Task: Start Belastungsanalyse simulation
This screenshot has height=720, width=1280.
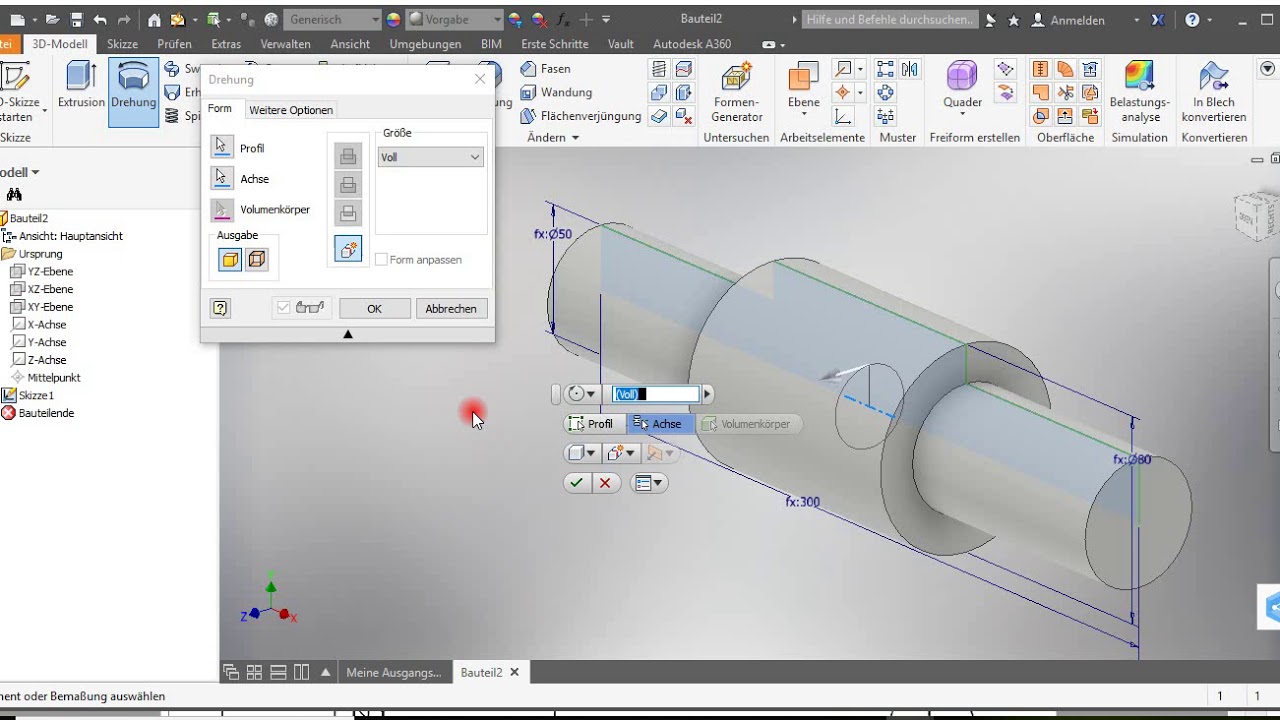Action: click(x=1140, y=92)
